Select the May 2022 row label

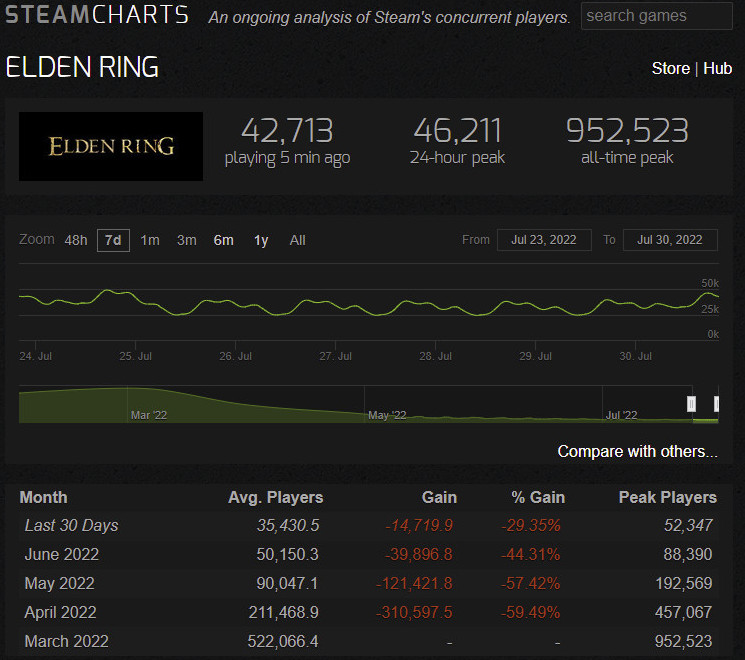click(59, 583)
